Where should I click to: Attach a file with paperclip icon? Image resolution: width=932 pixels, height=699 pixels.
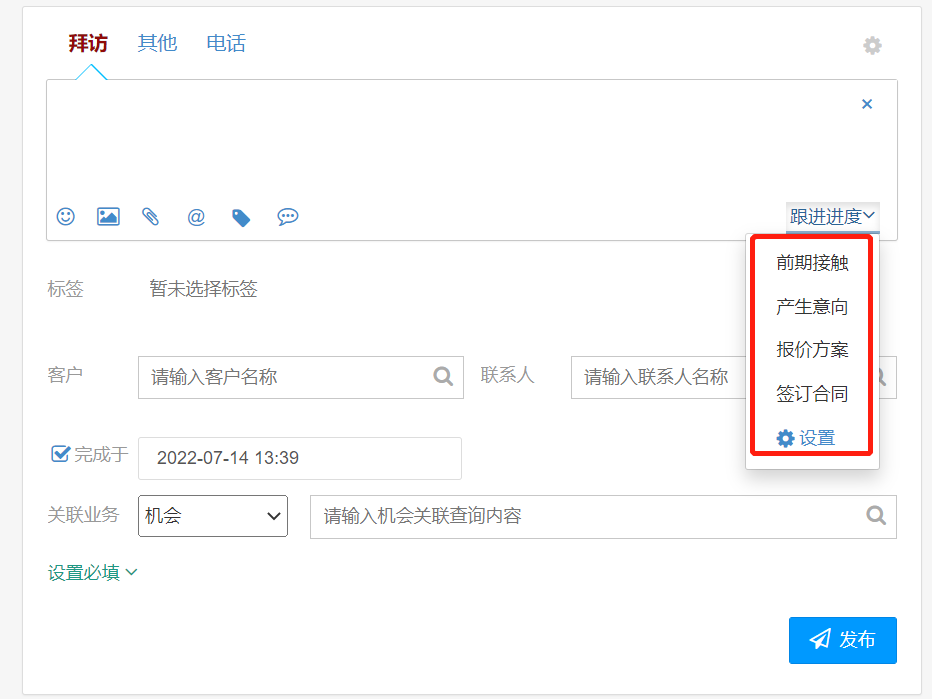pyautogui.click(x=151, y=216)
